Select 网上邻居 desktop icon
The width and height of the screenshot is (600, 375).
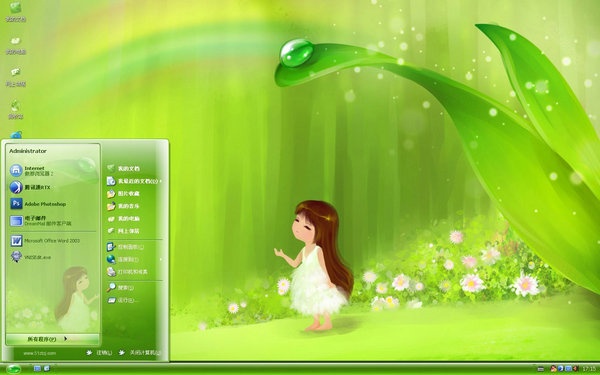pyautogui.click(x=16, y=77)
